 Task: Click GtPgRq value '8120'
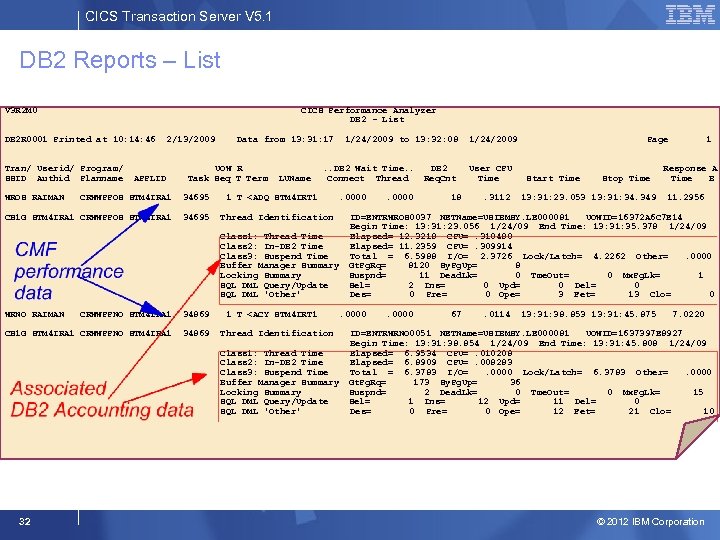(418, 265)
